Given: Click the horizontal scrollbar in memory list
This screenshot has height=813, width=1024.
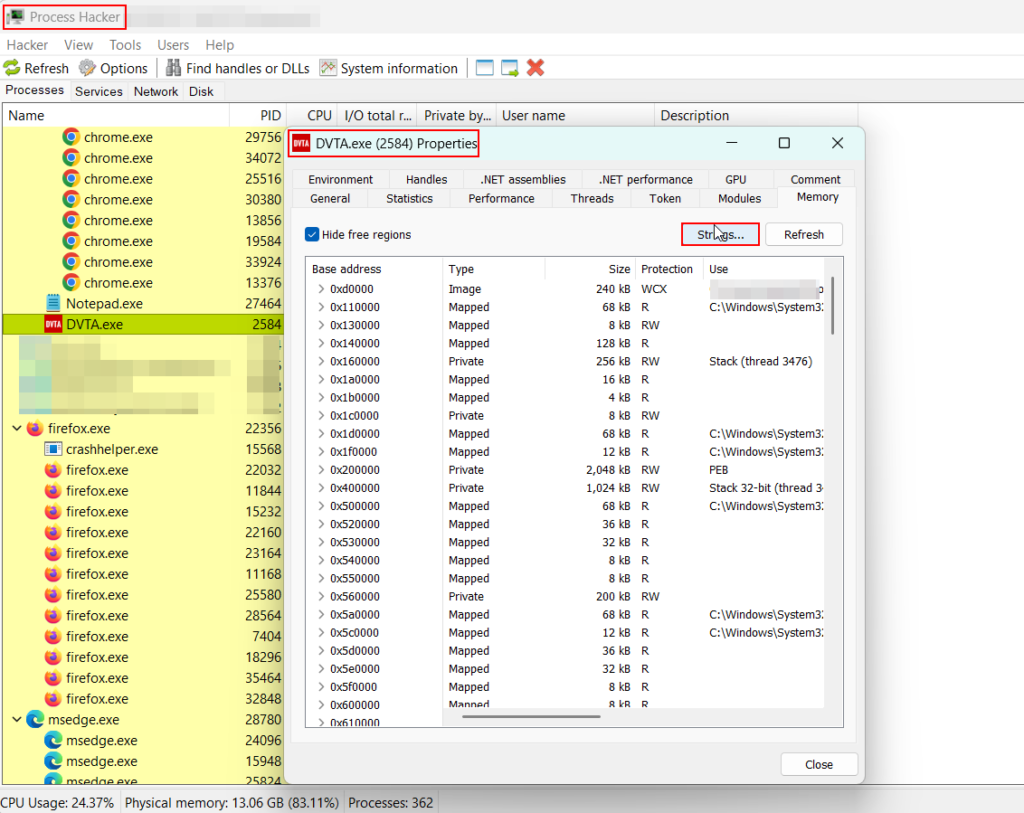Looking at the screenshot, I should point(530,716).
